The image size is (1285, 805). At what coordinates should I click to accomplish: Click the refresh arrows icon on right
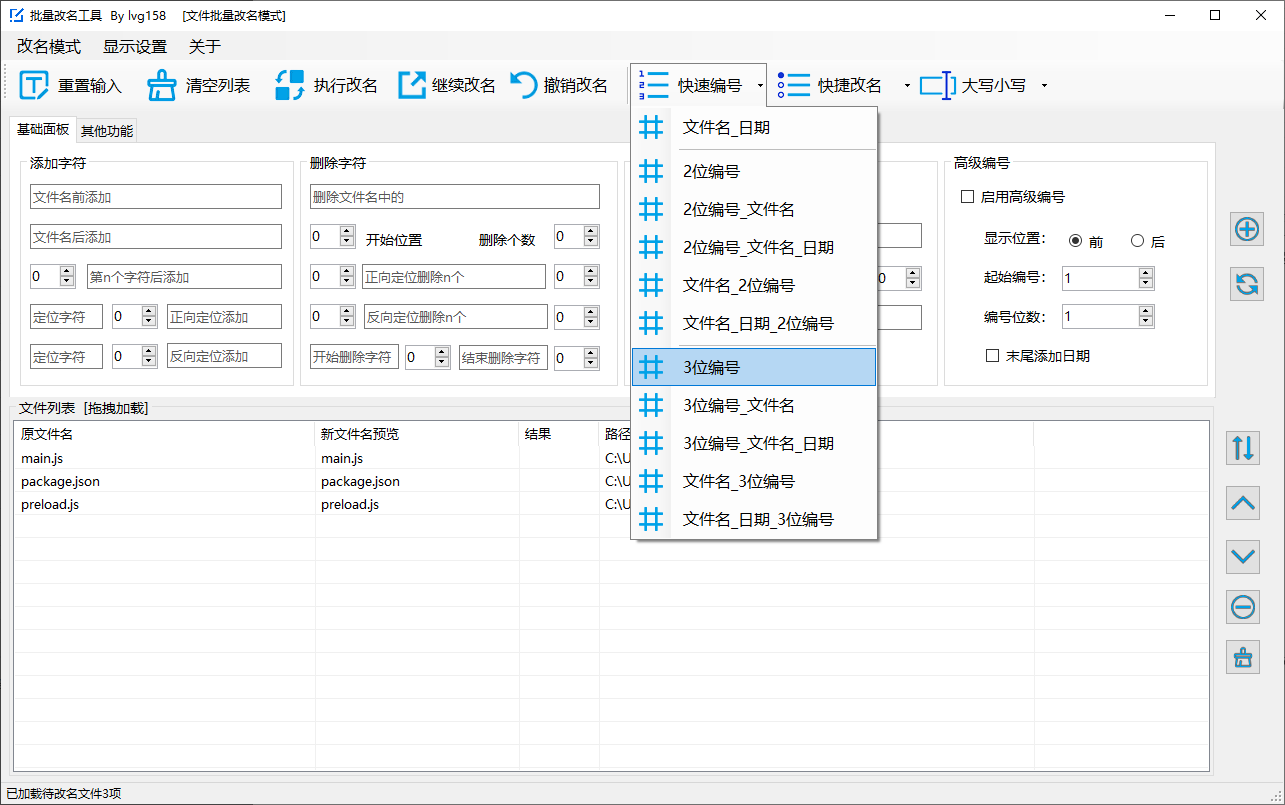click(1246, 284)
